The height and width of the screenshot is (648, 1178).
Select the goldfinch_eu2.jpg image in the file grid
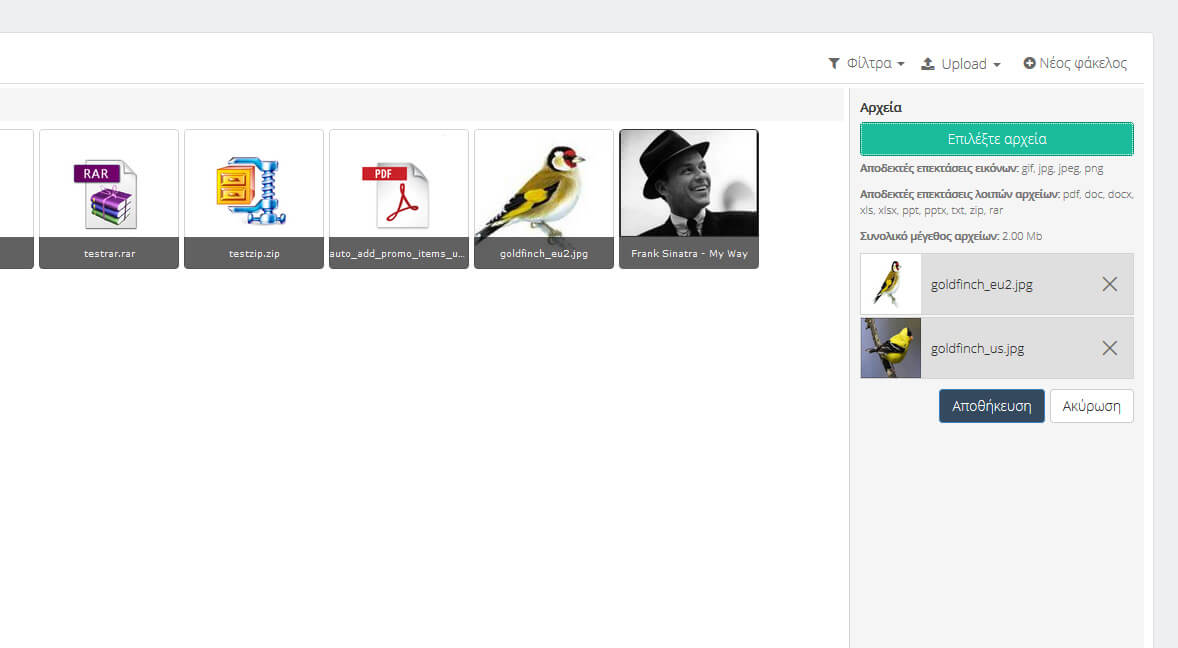click(x=544, y=199)
